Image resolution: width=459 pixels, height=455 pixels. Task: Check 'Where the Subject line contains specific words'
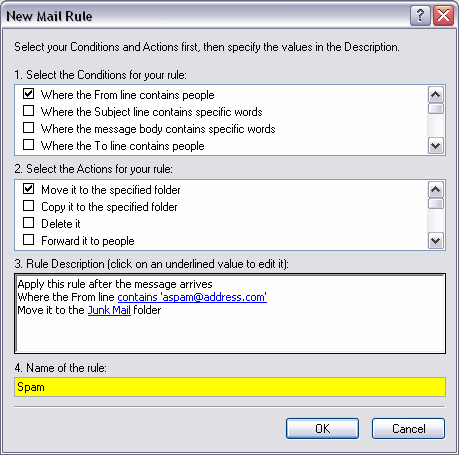pos(29,111)
